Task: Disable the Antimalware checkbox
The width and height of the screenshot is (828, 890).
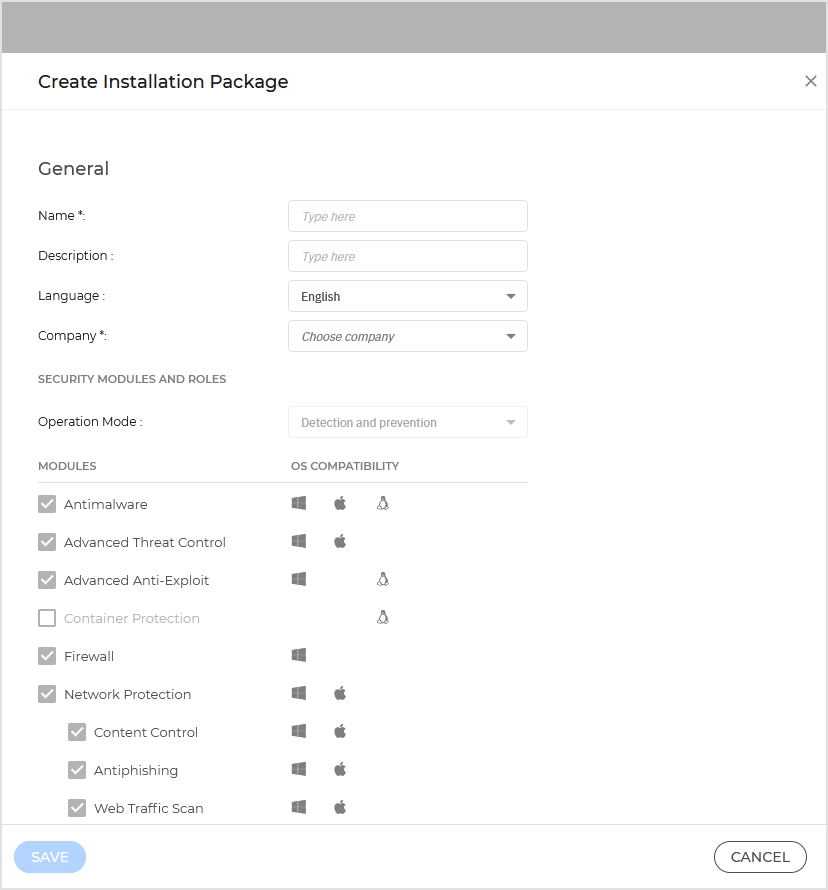Action: click(46, 503)
